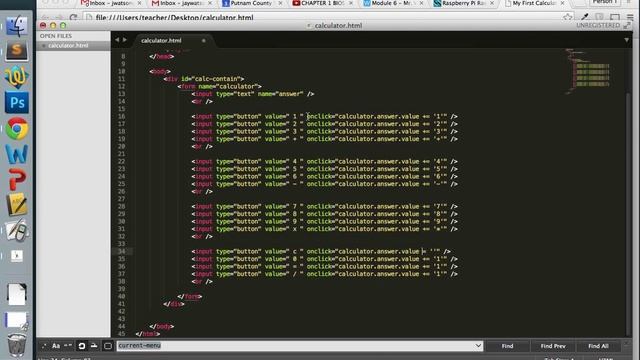
Task: Toggle in-selection search option
Action: pos(94,346)
